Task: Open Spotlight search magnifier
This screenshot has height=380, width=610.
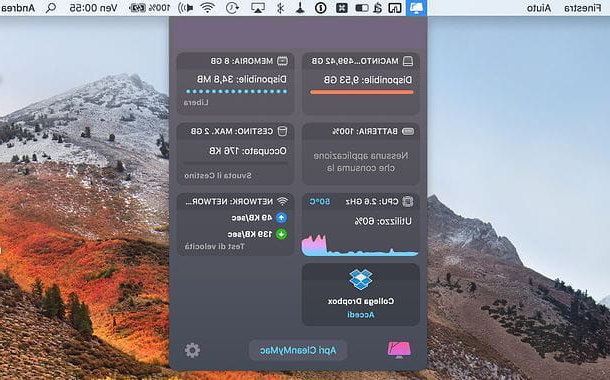Action: [x=51, y=8]
